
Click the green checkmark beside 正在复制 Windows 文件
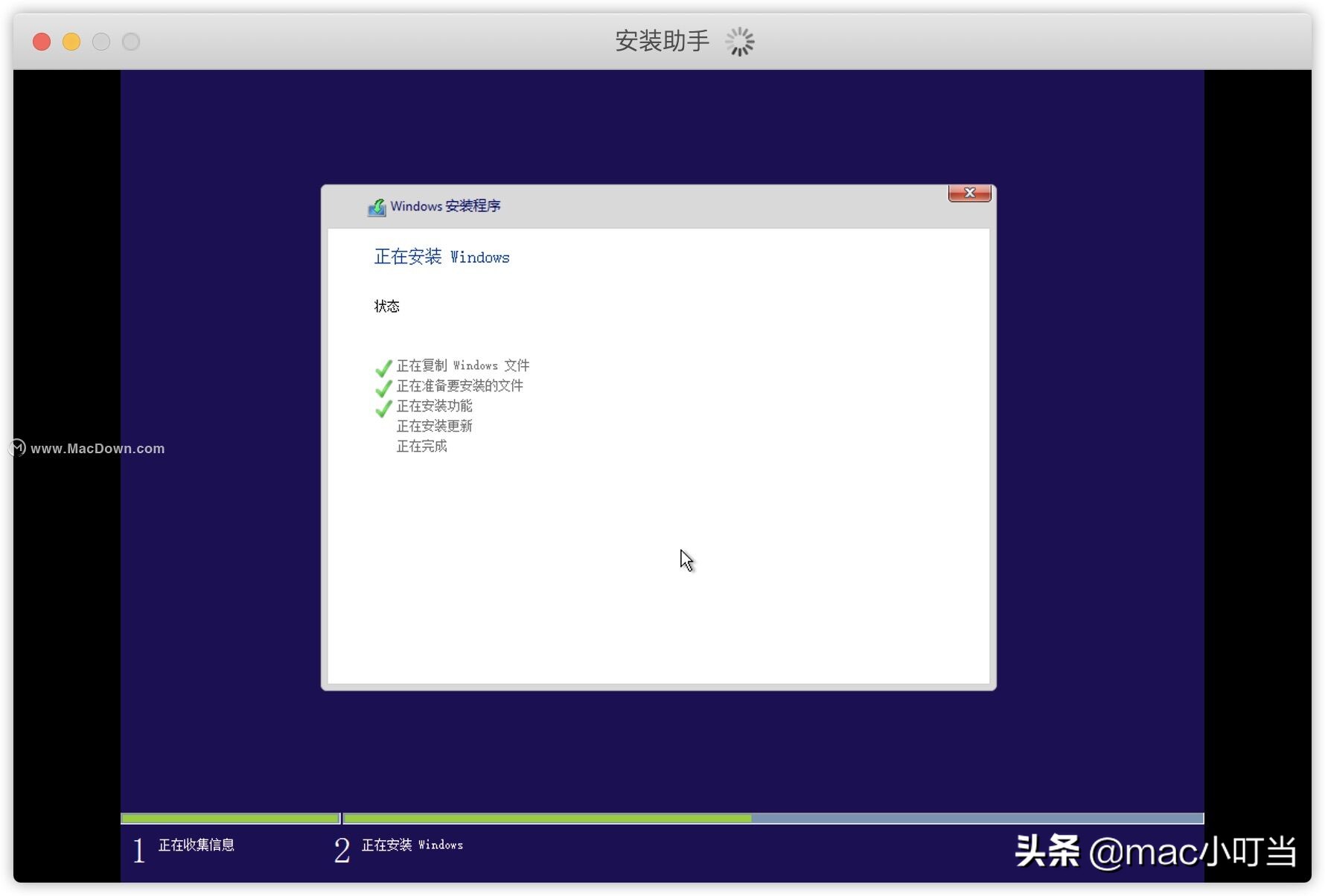pos(383,368)
